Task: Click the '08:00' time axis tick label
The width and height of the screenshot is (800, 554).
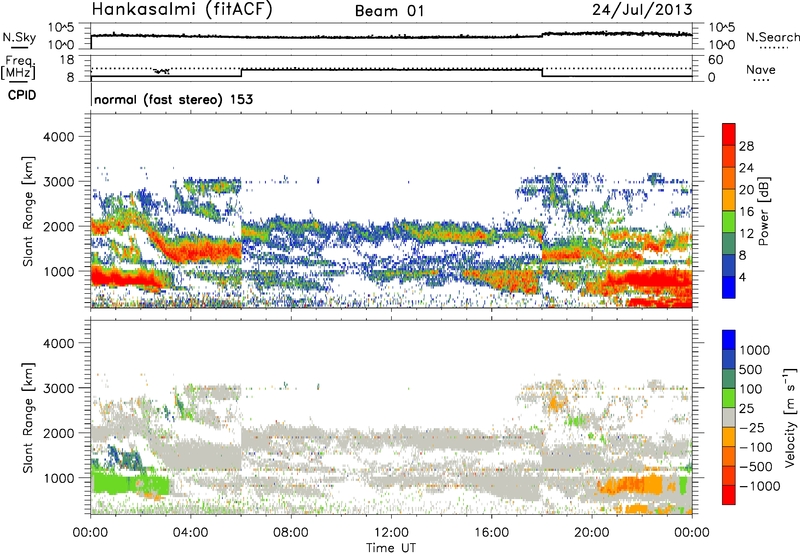Action: point(291,533)
